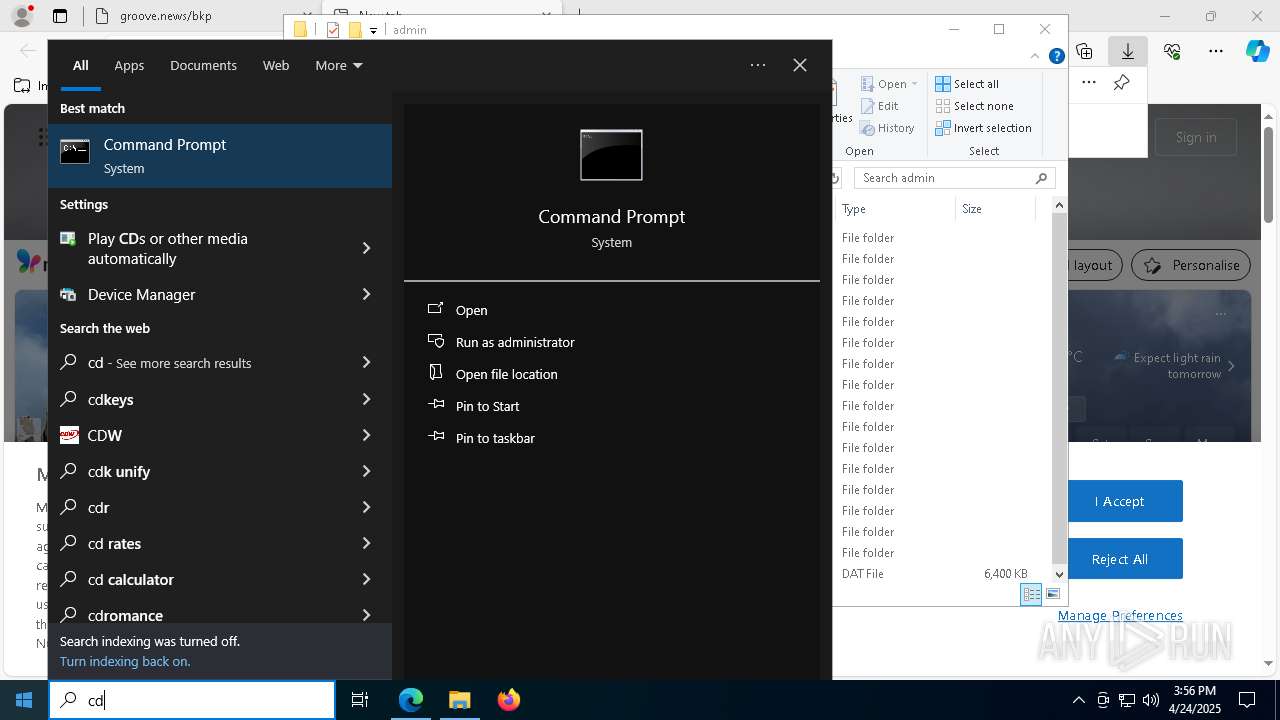Click Select none in Explorer ribbon
The image size is (1280, 720).
974,106
